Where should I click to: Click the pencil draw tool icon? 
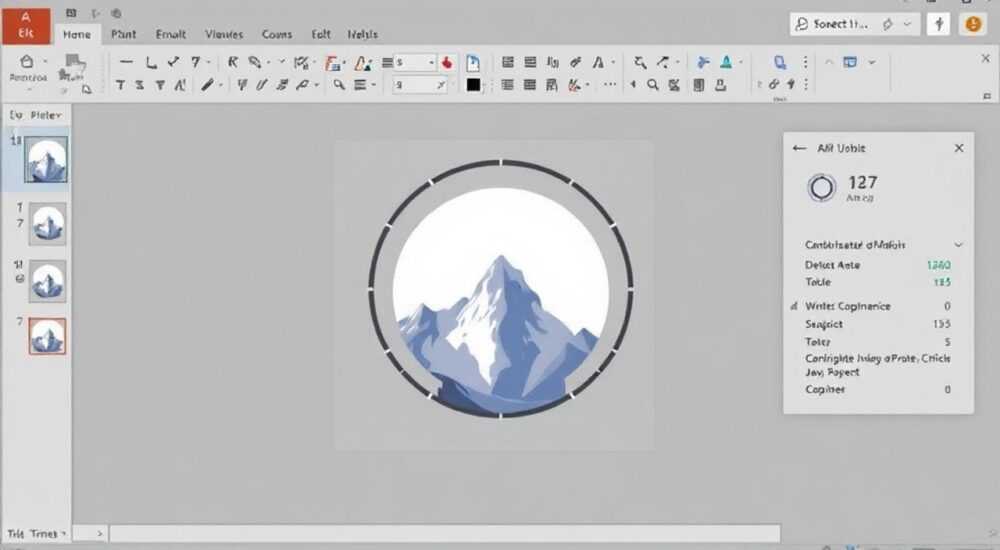click(x=207, y=85)
